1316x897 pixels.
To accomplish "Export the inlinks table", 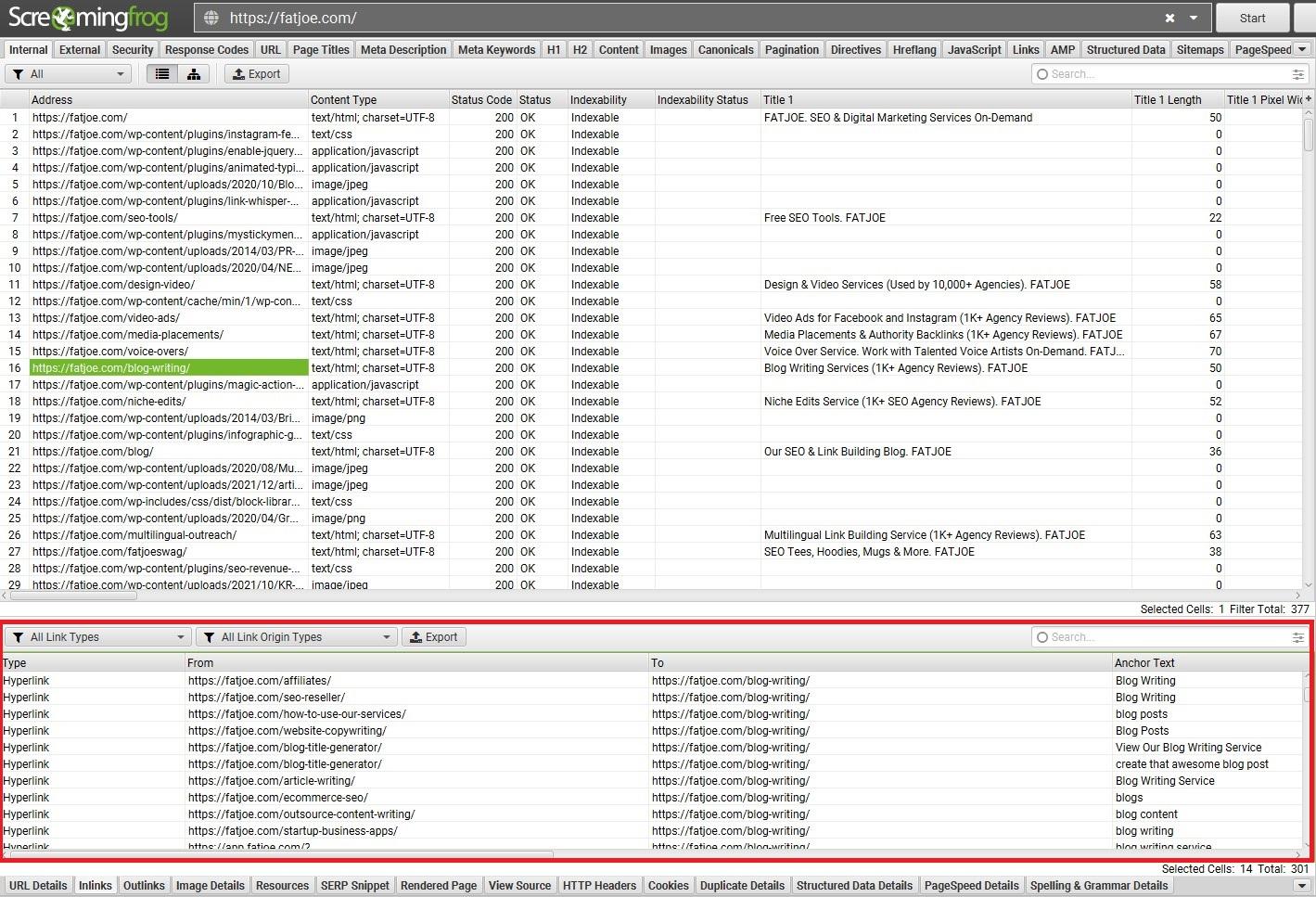I will tap(434, 637).
